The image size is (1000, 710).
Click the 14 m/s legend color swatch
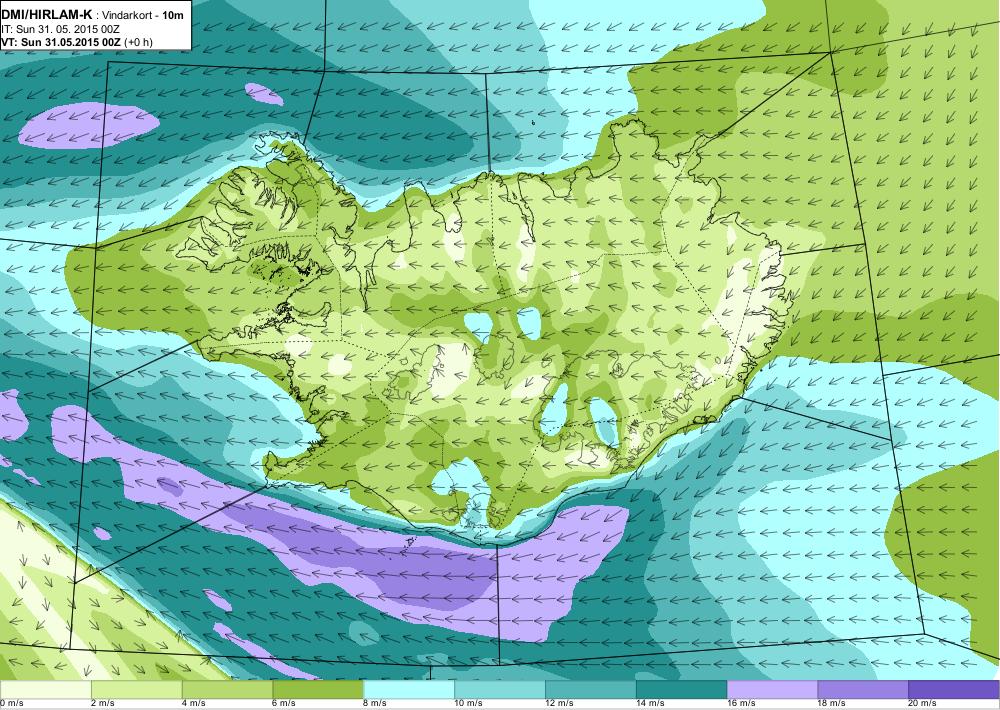[682, 689]
